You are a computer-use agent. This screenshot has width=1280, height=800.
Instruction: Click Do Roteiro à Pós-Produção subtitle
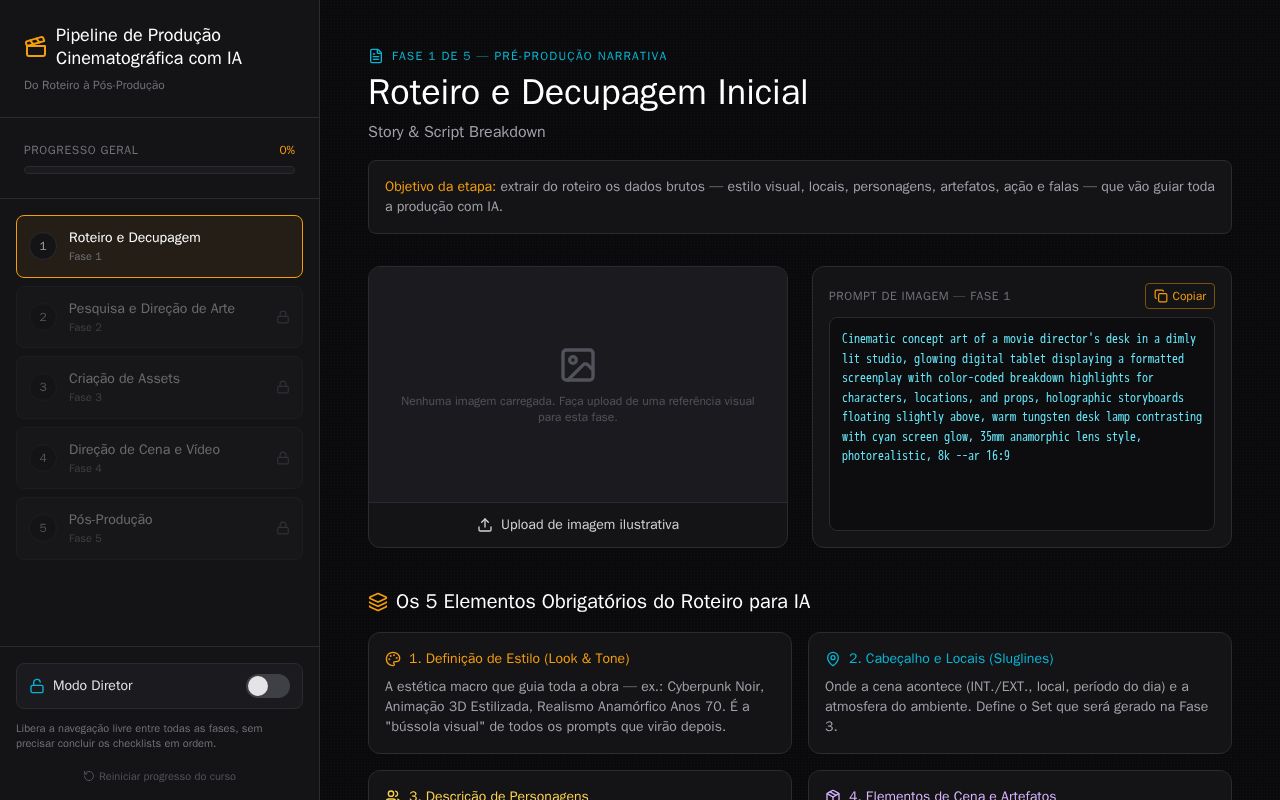(94, 85)
